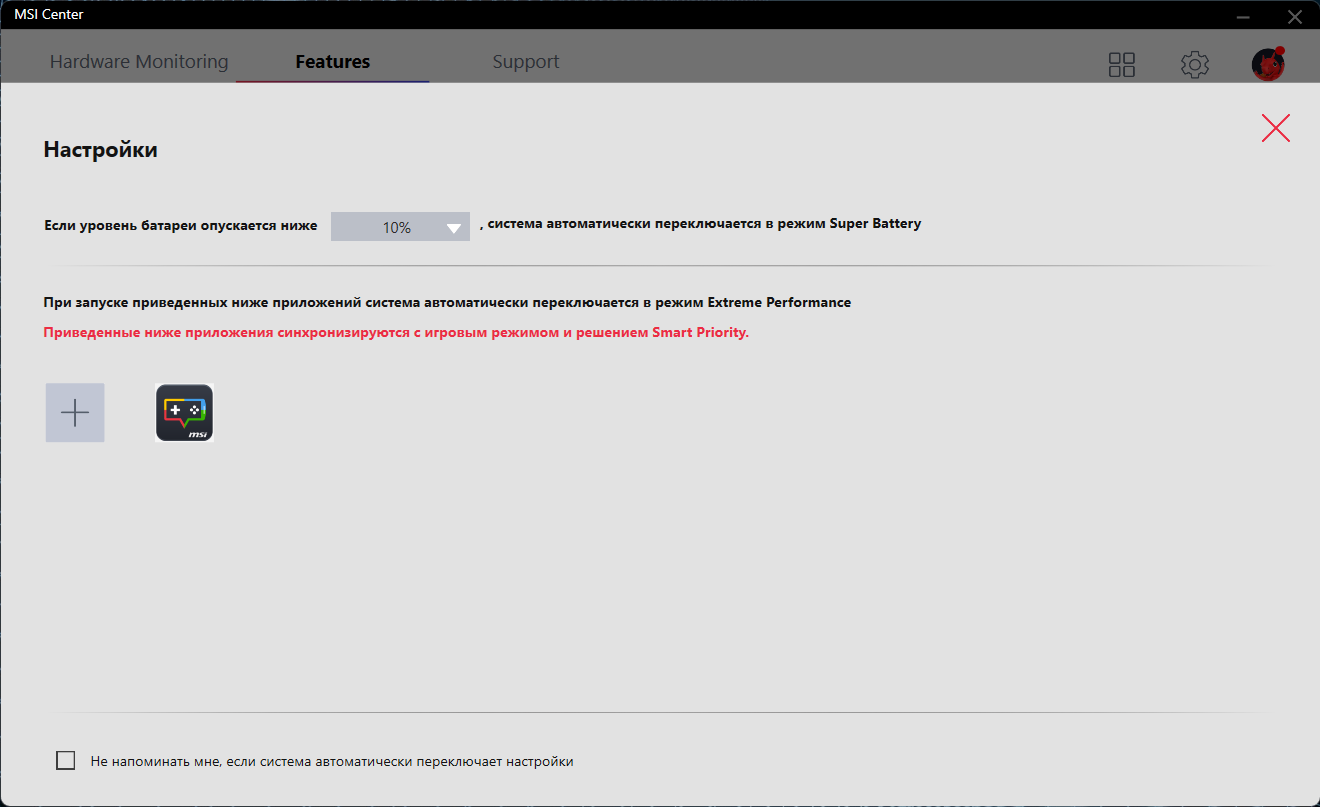
Task: Switch to the Hardware Monitoring tab
Action: click(x=139, y=62)
